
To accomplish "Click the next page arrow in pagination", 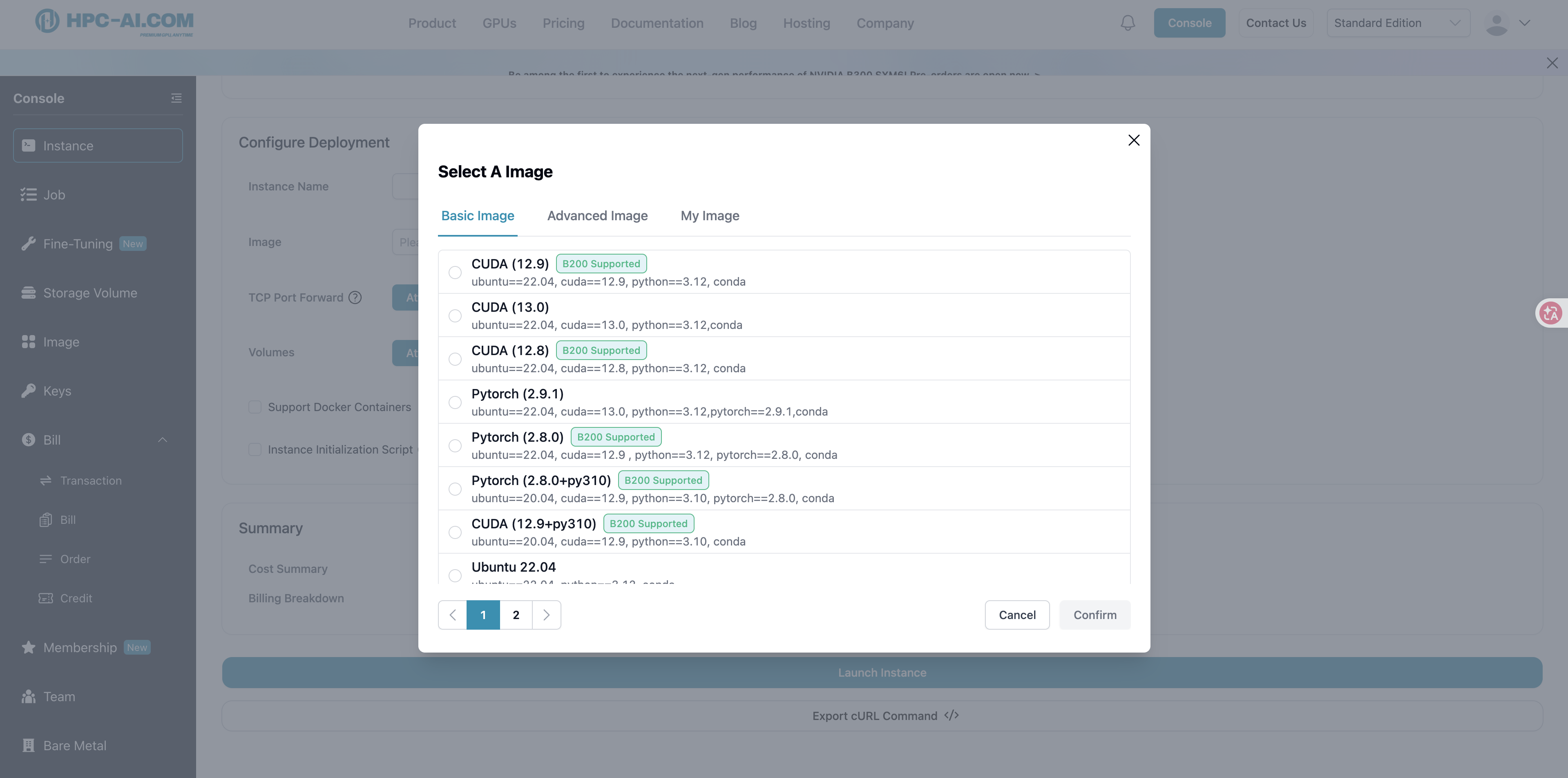I will (546, 615).
